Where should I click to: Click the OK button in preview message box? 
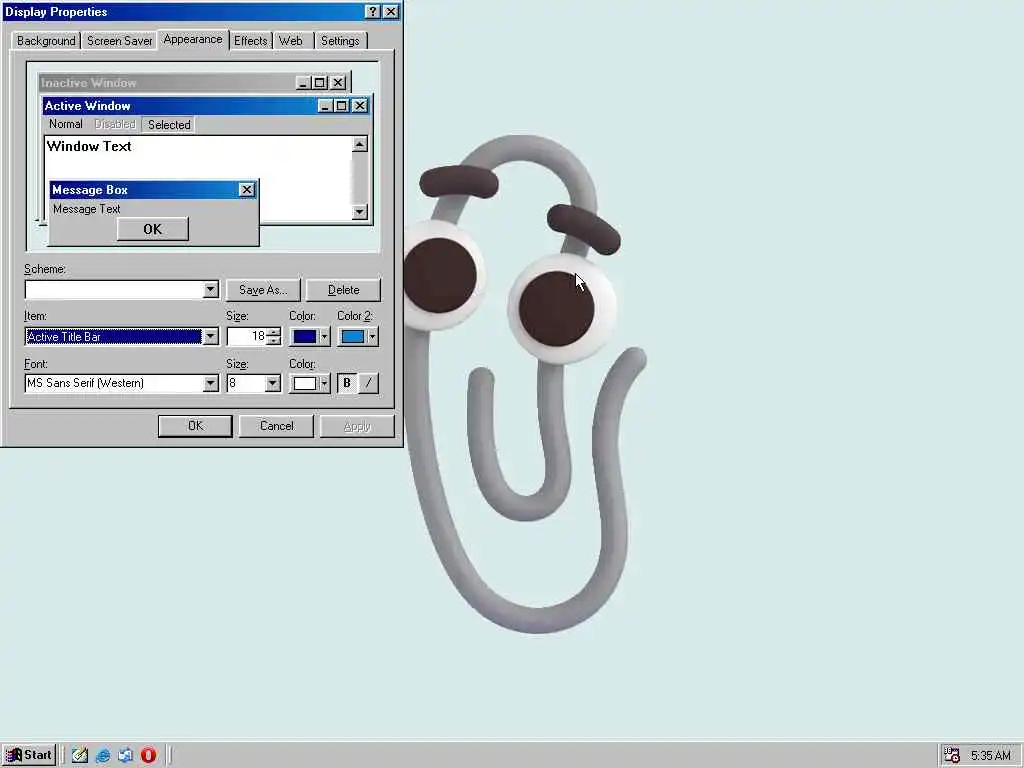tap(153, 229)
